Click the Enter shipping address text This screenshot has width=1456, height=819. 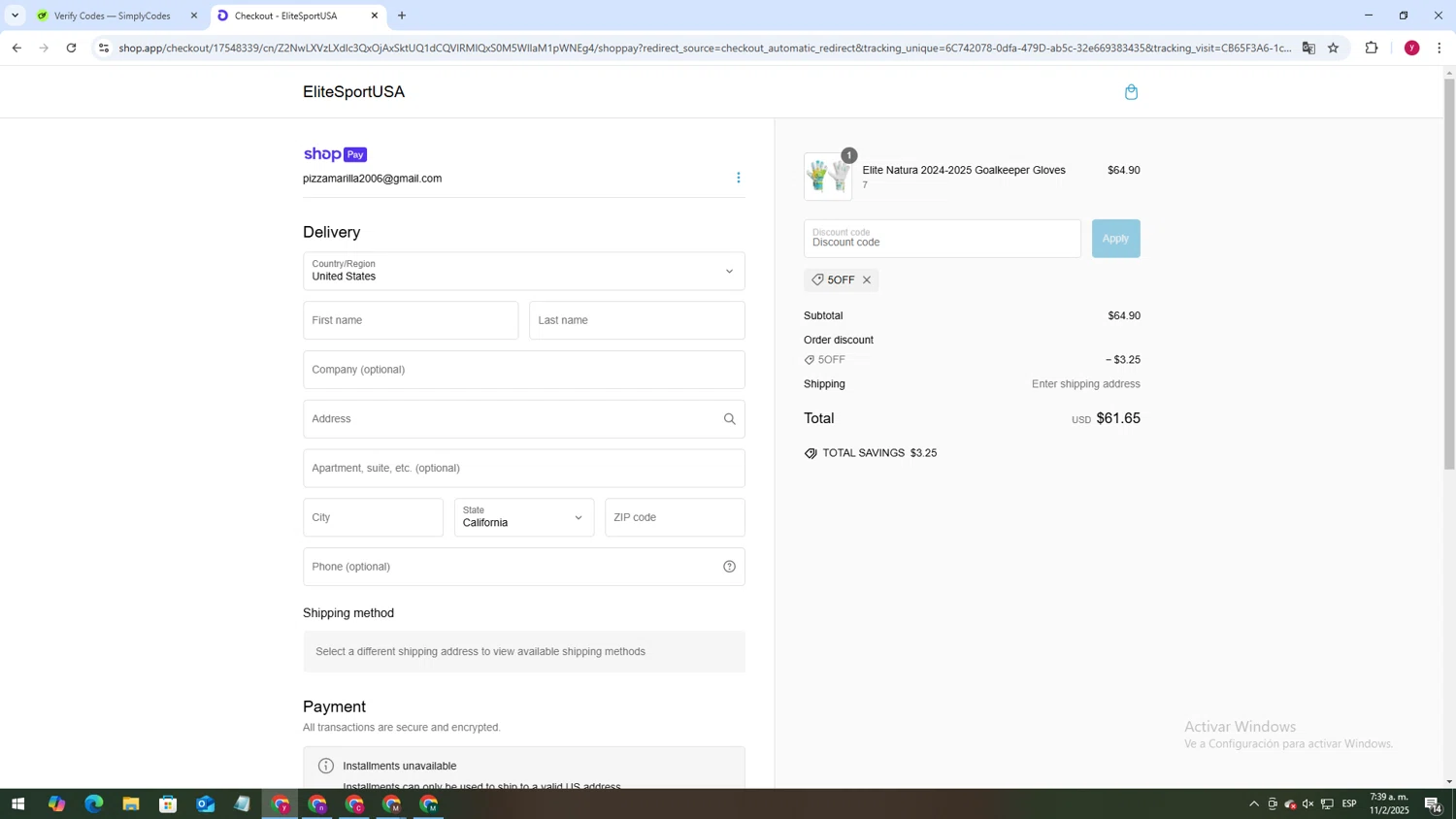[1085, 384]
